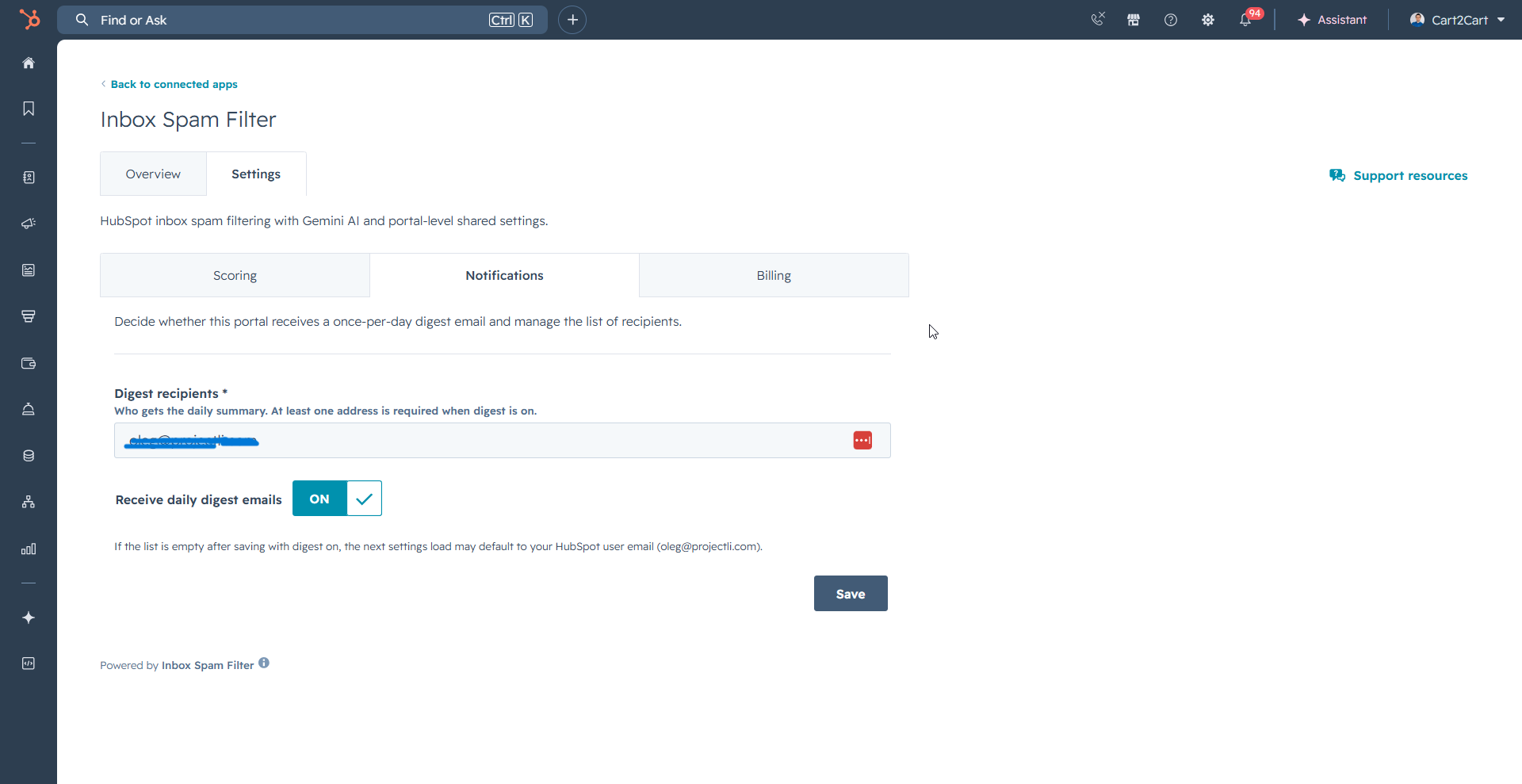This screenshot has width=1522, height=784.
Task: Click the Inbox Spam Filter footer link
Action: point(208,665)
